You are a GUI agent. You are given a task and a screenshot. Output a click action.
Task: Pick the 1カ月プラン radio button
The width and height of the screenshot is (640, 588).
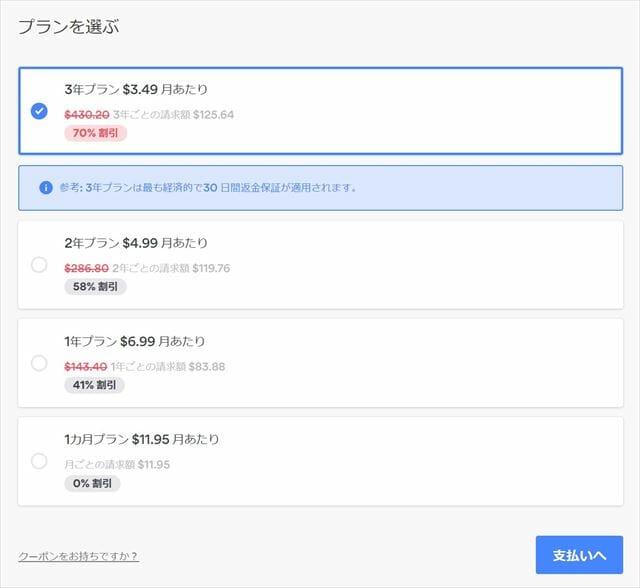click(x=39, y=461)
